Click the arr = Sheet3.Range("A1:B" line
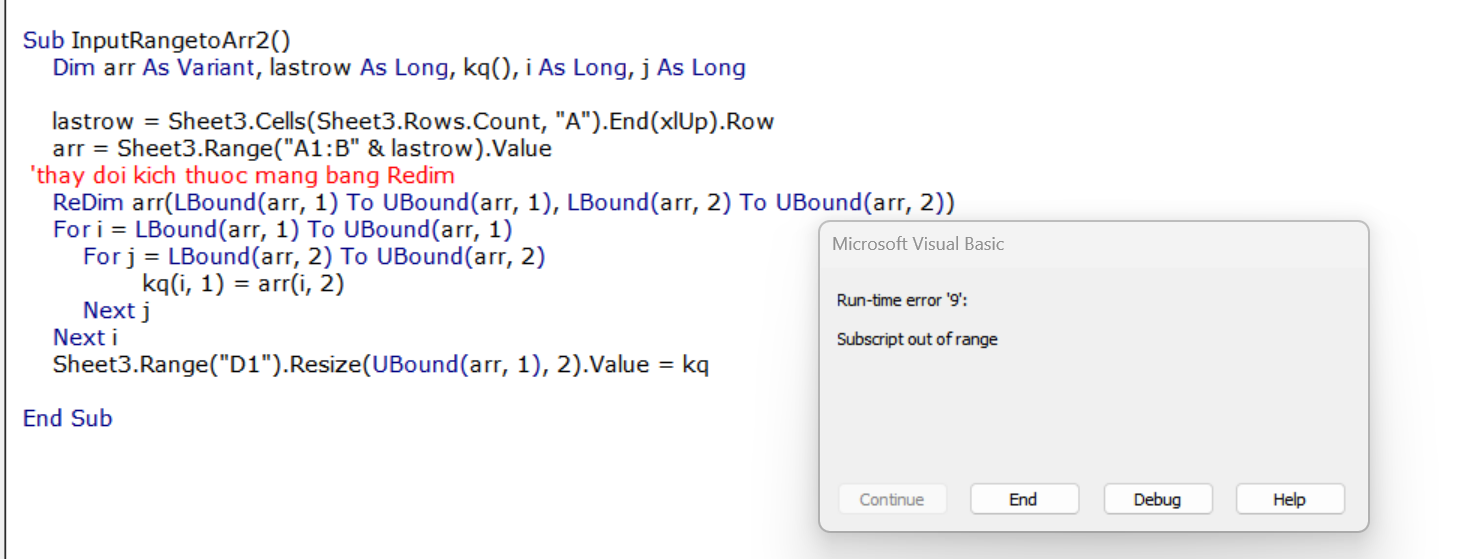Image resolution: width=1462 pixels, height=559 pixels. pyautogui.click(x=302, y=149)
